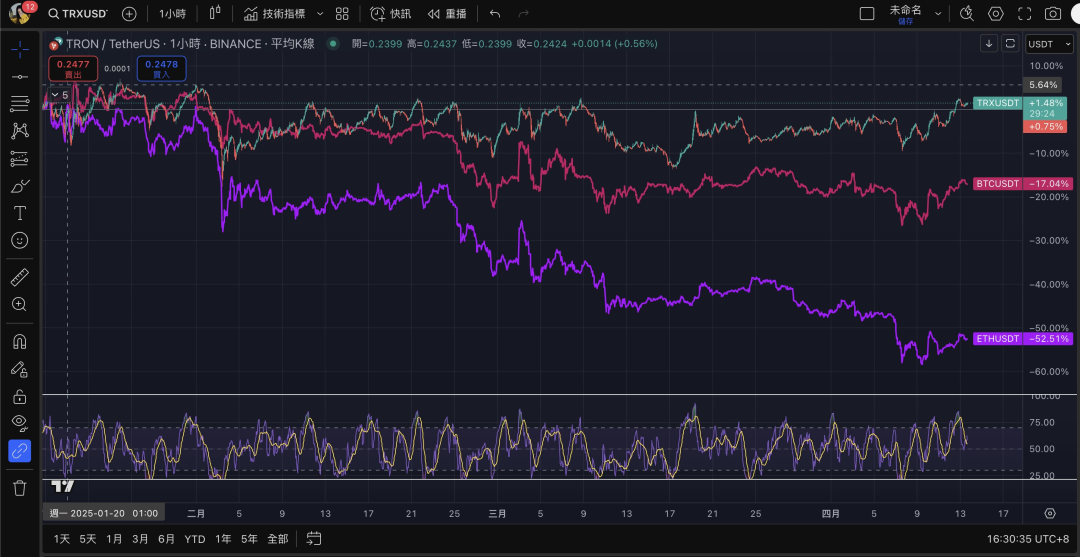This screenshot has height=557, width=1080.
Task: Take a chart snapshot with camera icon
Action: [x=1052, y=14]
